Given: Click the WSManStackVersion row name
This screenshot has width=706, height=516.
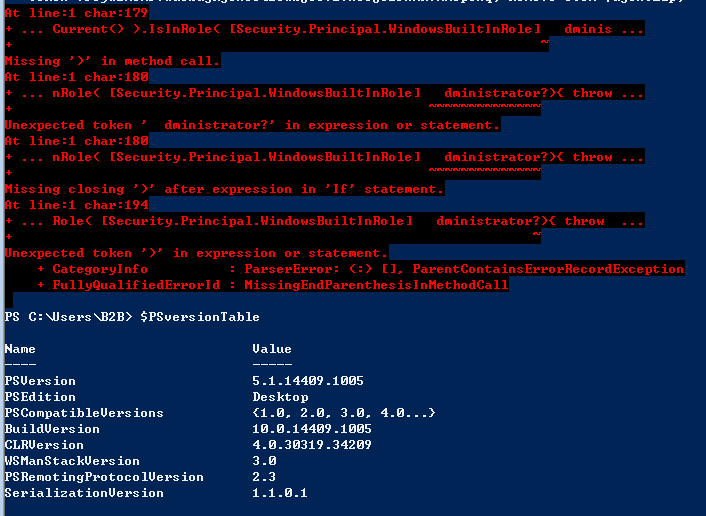Looking at the screenshot, I should (72, 461).
